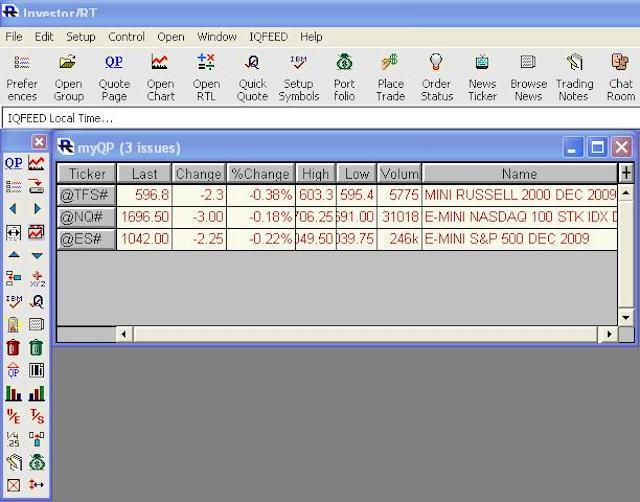
Task: Click the Open Group toolbar button
Action: (x=68, y=78)
